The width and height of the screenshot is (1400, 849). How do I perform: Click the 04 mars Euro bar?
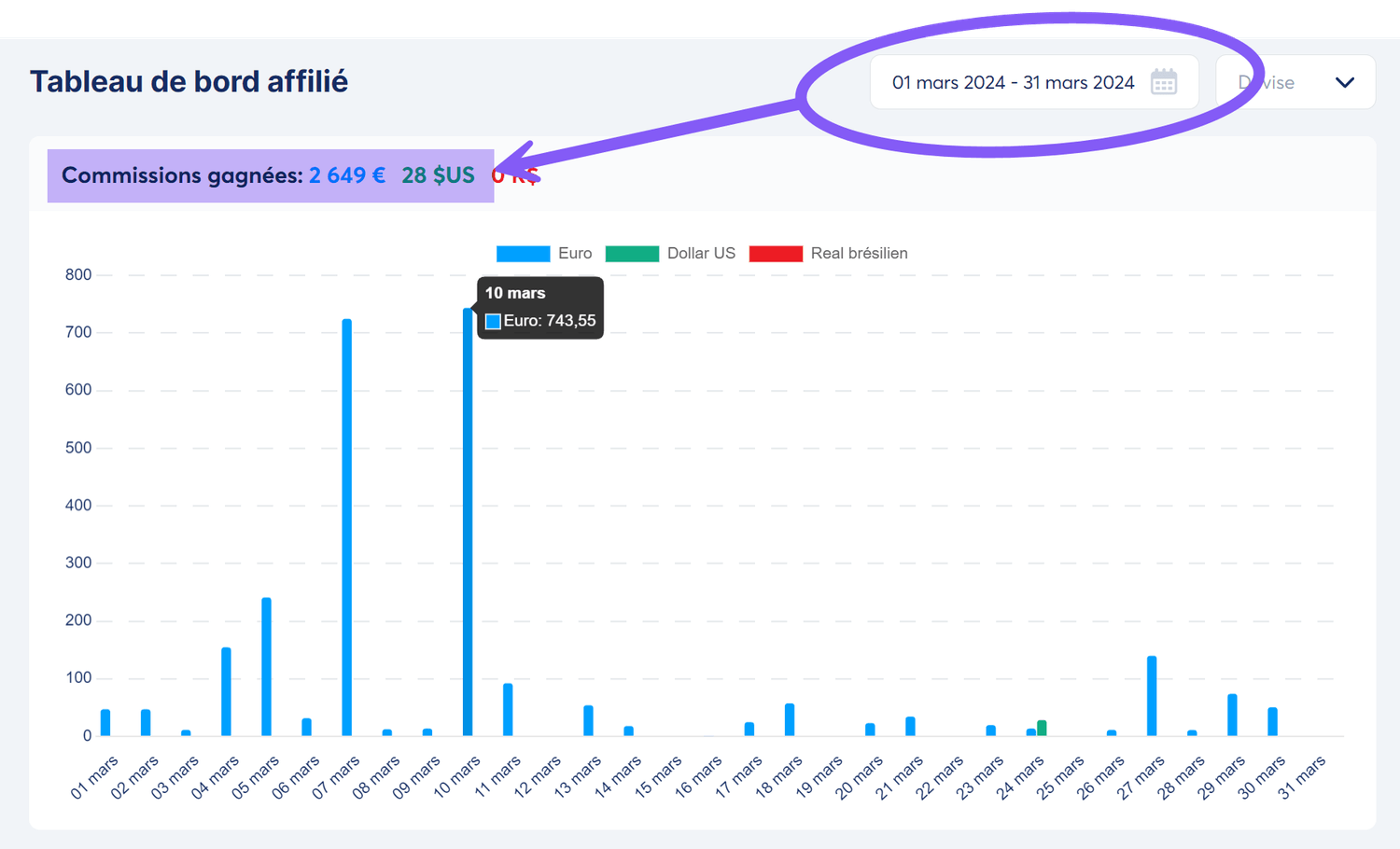[226, 692]
